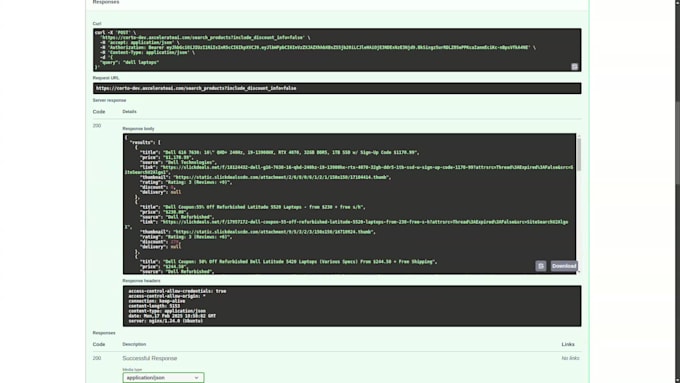Click the response body scrollbar up arrow
Image resolution: width=680 pixels, height=383 pixels.
[579, 136]
